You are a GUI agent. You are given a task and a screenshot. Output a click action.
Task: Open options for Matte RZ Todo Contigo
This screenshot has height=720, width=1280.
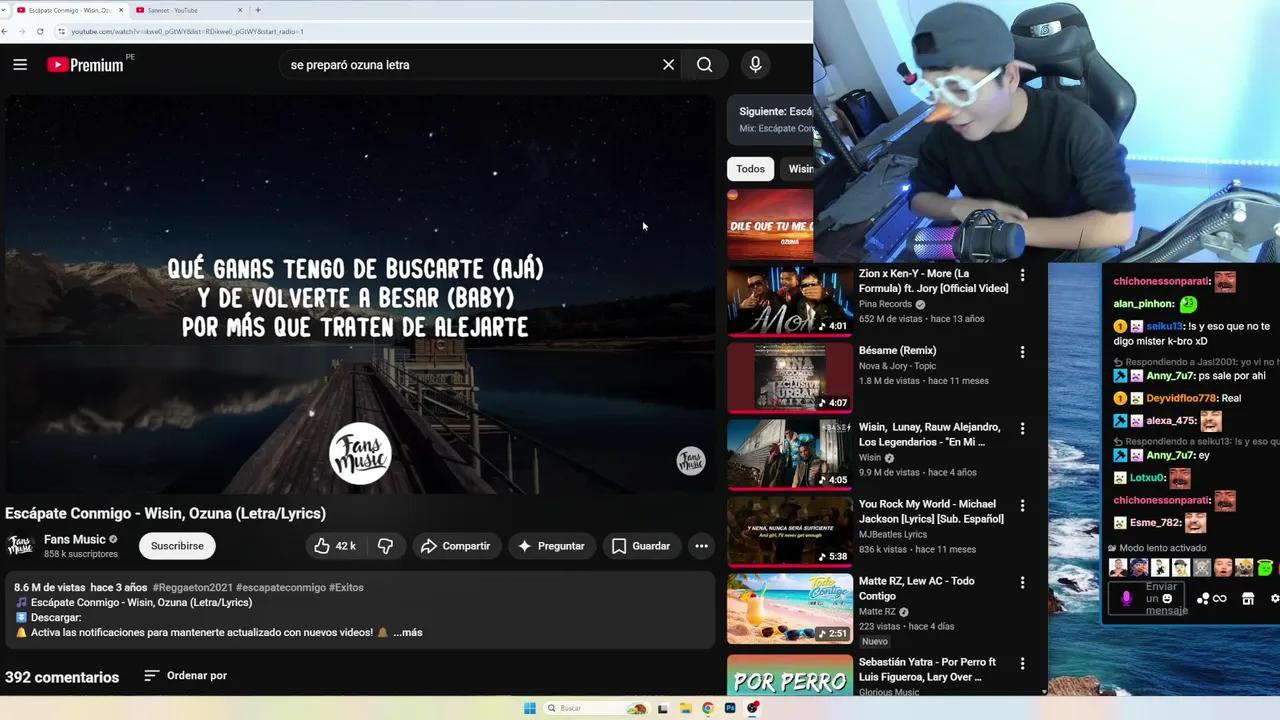tap(1022, 583)
